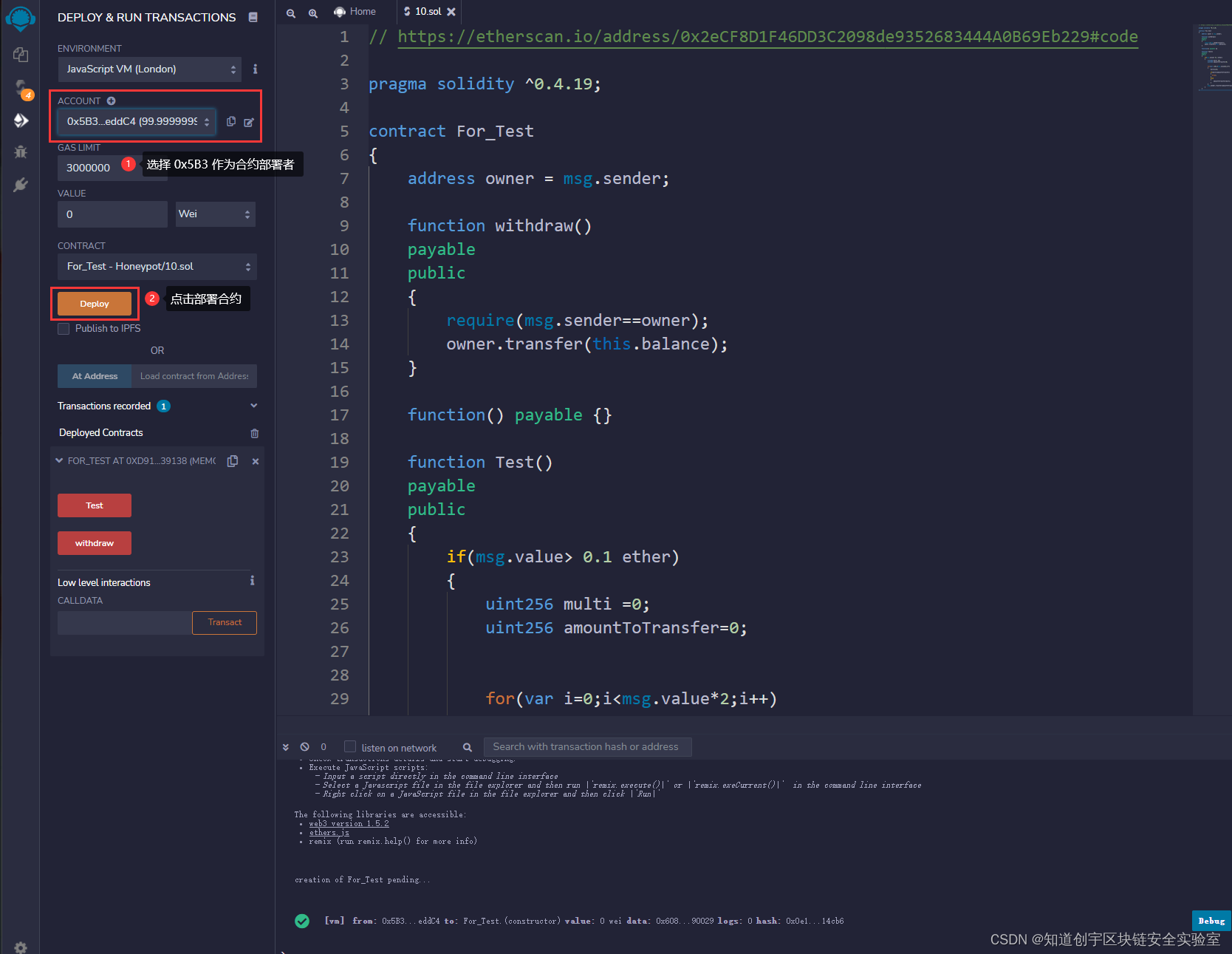The image size is (1232, 954).
Task: Click the 'contract For_Test' code line
Action: [x=451, y=132]
